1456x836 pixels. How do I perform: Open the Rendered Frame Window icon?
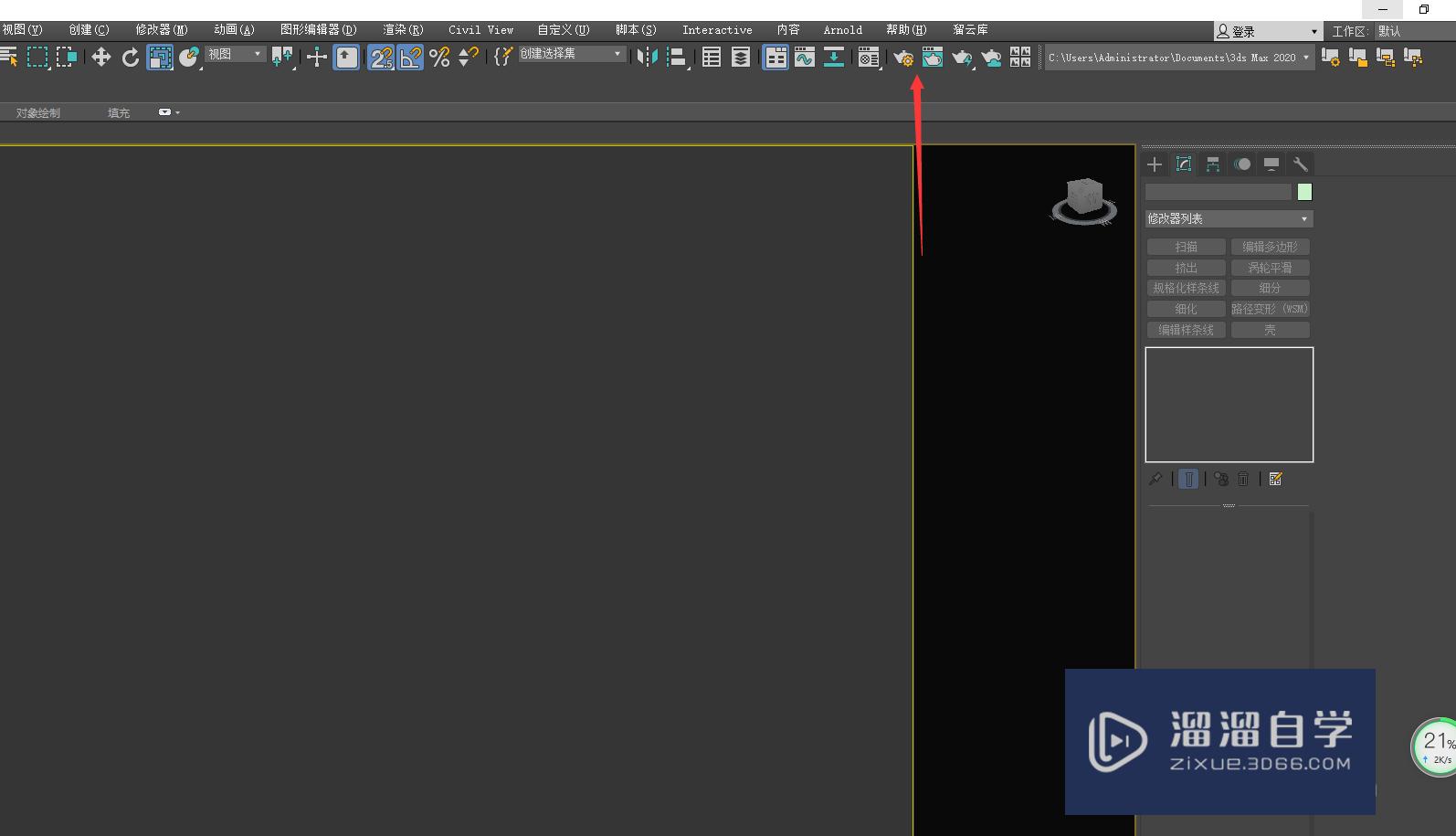coord(933,58)
